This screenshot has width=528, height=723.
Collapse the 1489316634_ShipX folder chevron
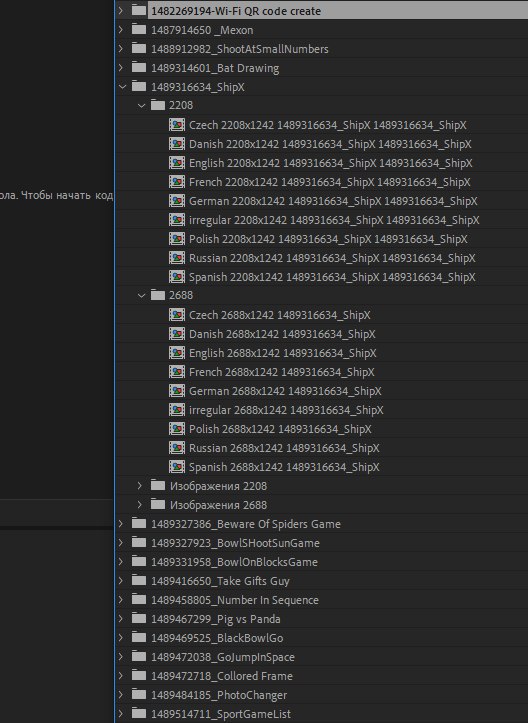click(x=122, y=87)
